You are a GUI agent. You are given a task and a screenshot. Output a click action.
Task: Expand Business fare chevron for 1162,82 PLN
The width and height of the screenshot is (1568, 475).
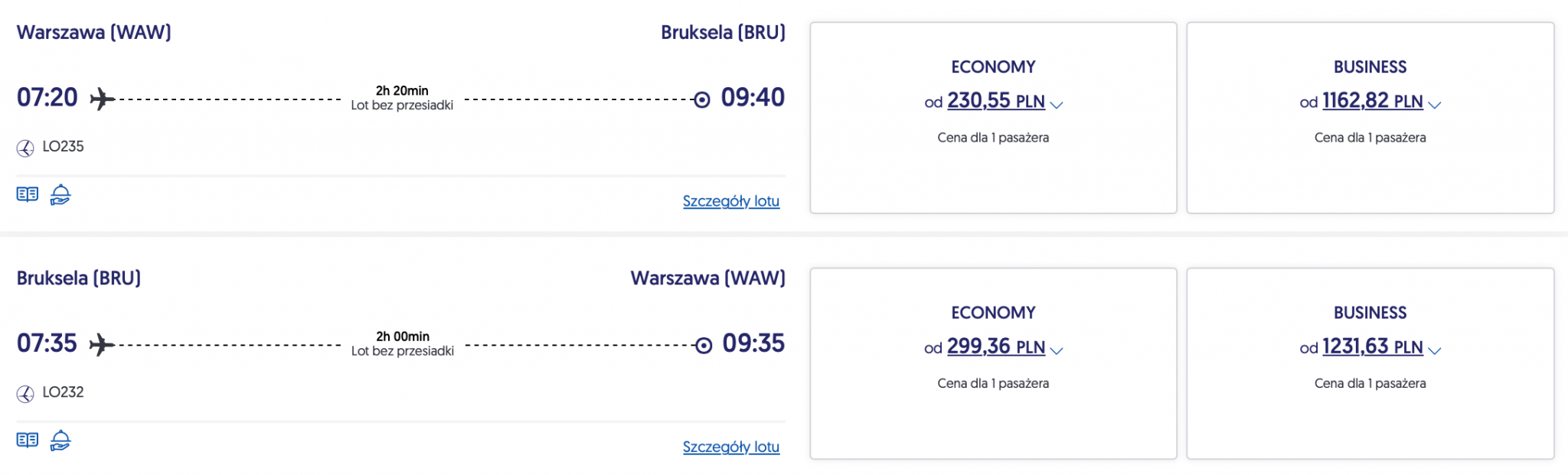pos(1435,105)
